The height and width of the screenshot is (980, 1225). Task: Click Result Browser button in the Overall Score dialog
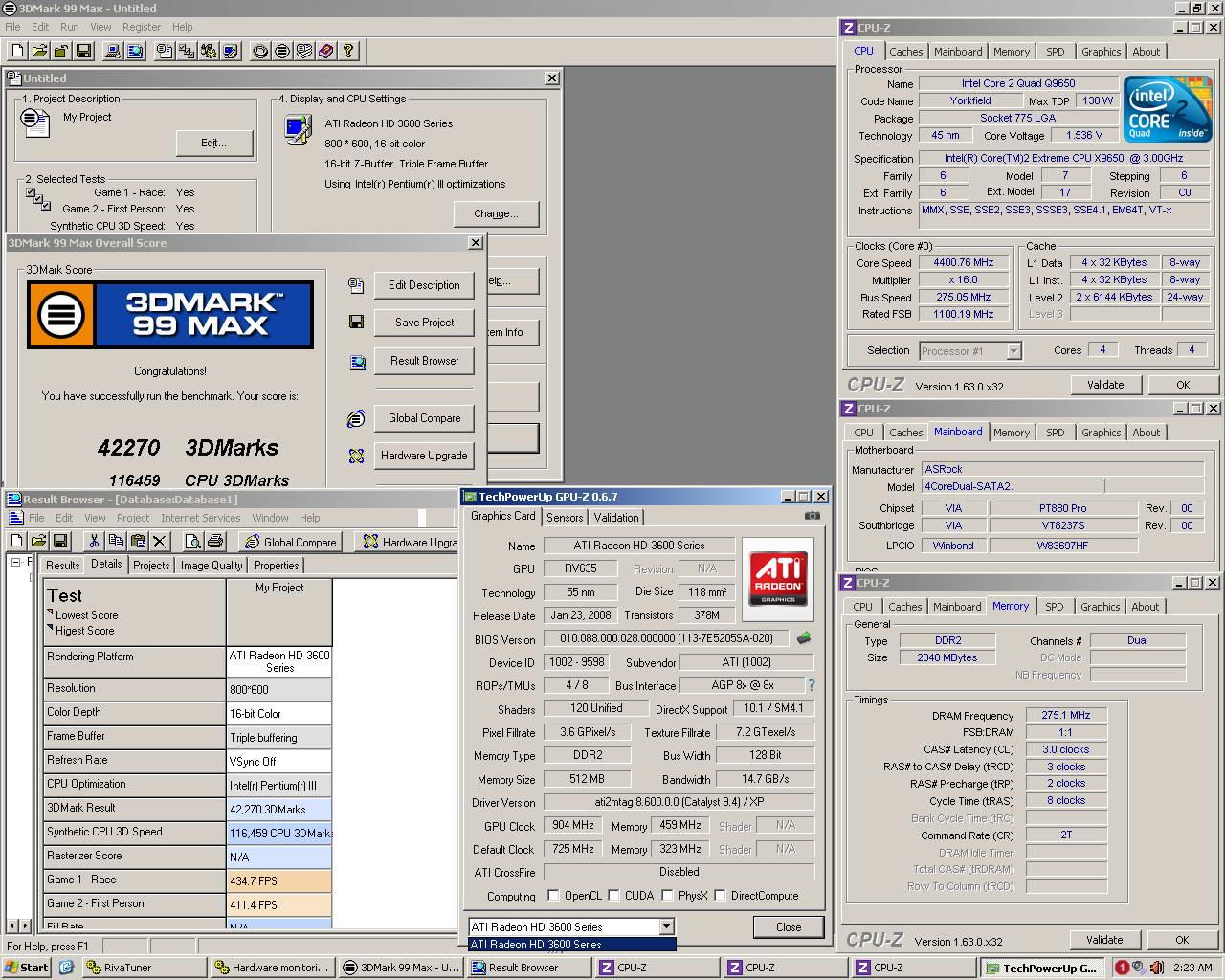[424, 361]
